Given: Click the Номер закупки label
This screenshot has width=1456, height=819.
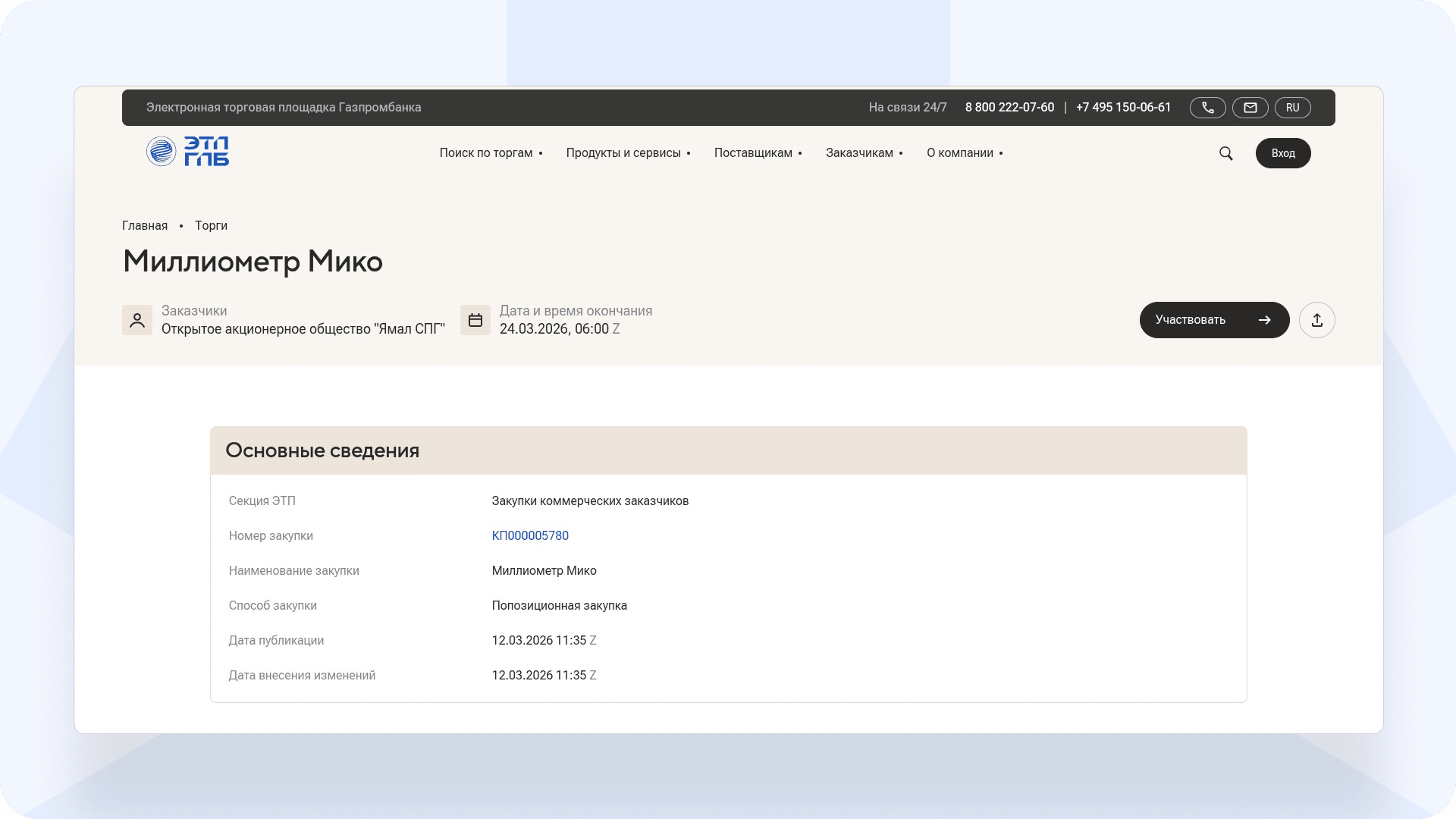Looking at the screenshot, I should (x=271, y=535).
